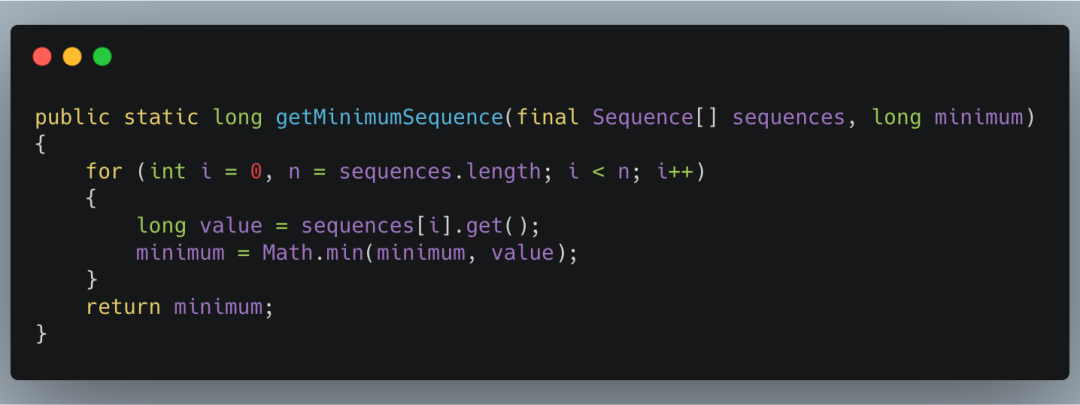The width and height of the screenshot is (1080, 405).
Task: Click the green maximize dot
Action: click(103, 56)
